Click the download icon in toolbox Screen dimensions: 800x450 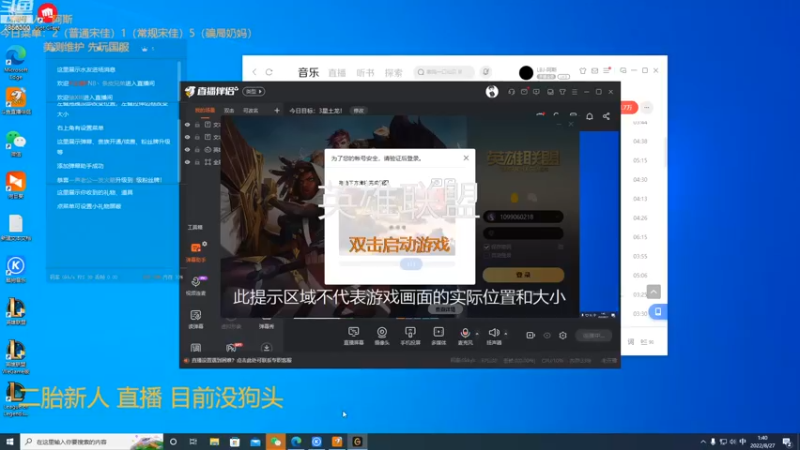(x=266, y=348)
